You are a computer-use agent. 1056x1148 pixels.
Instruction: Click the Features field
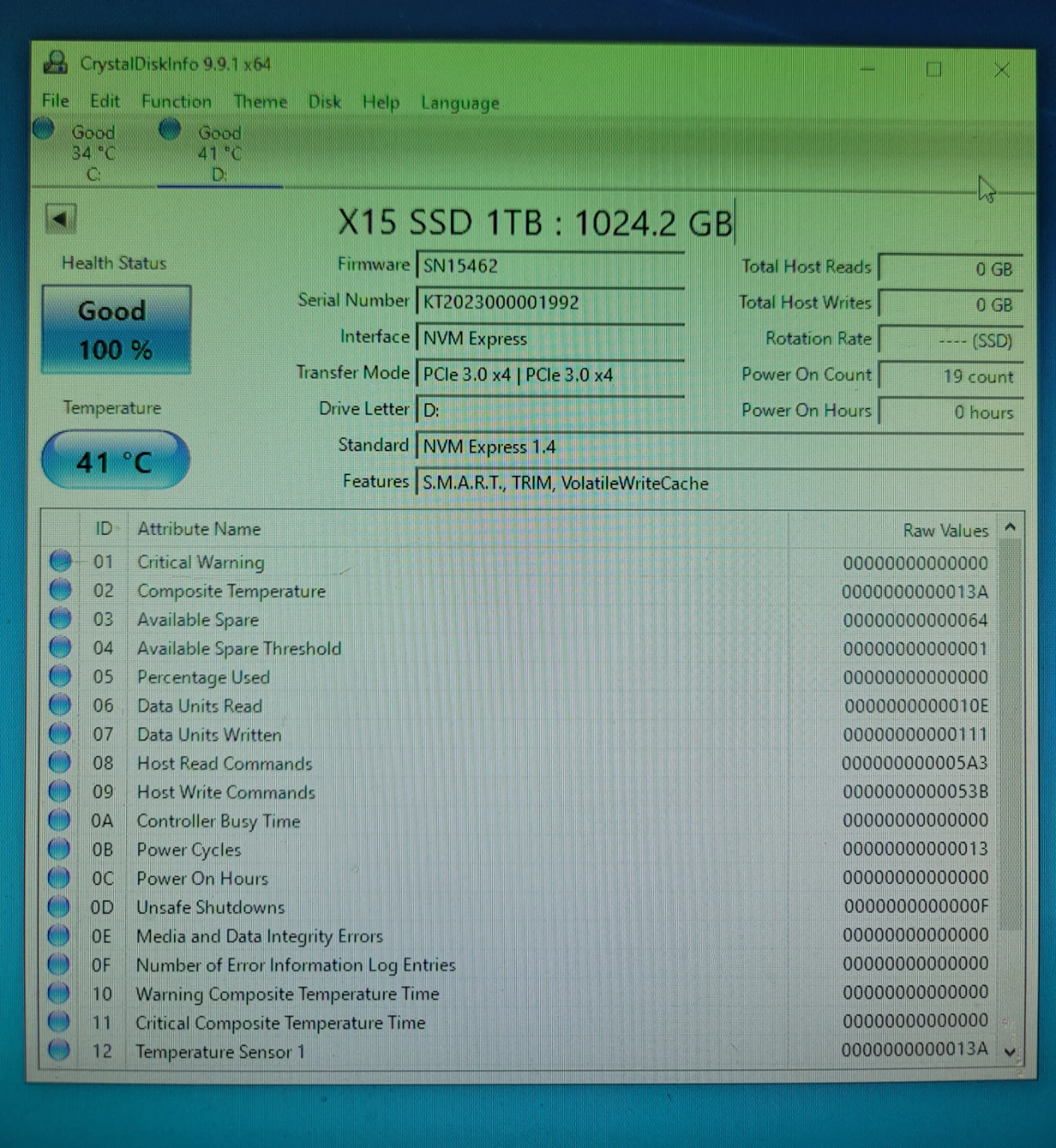click(719, 483)
